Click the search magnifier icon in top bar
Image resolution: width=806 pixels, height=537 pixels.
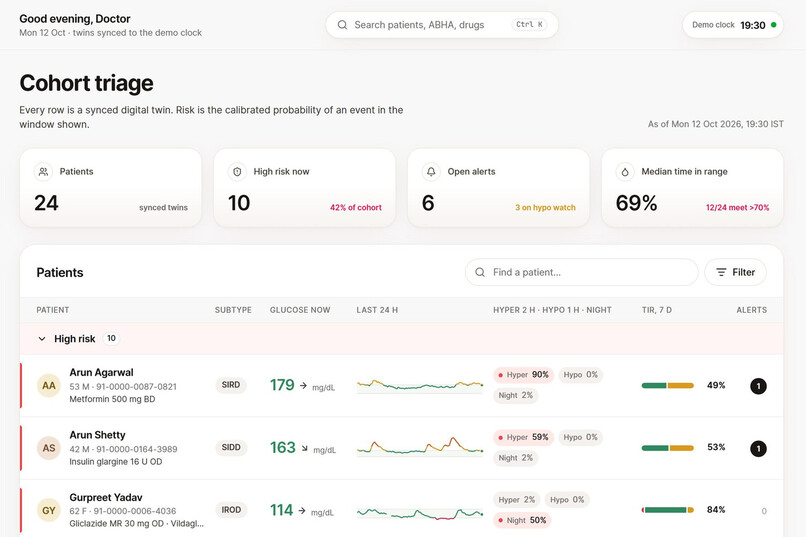click(x=342, y=25)
